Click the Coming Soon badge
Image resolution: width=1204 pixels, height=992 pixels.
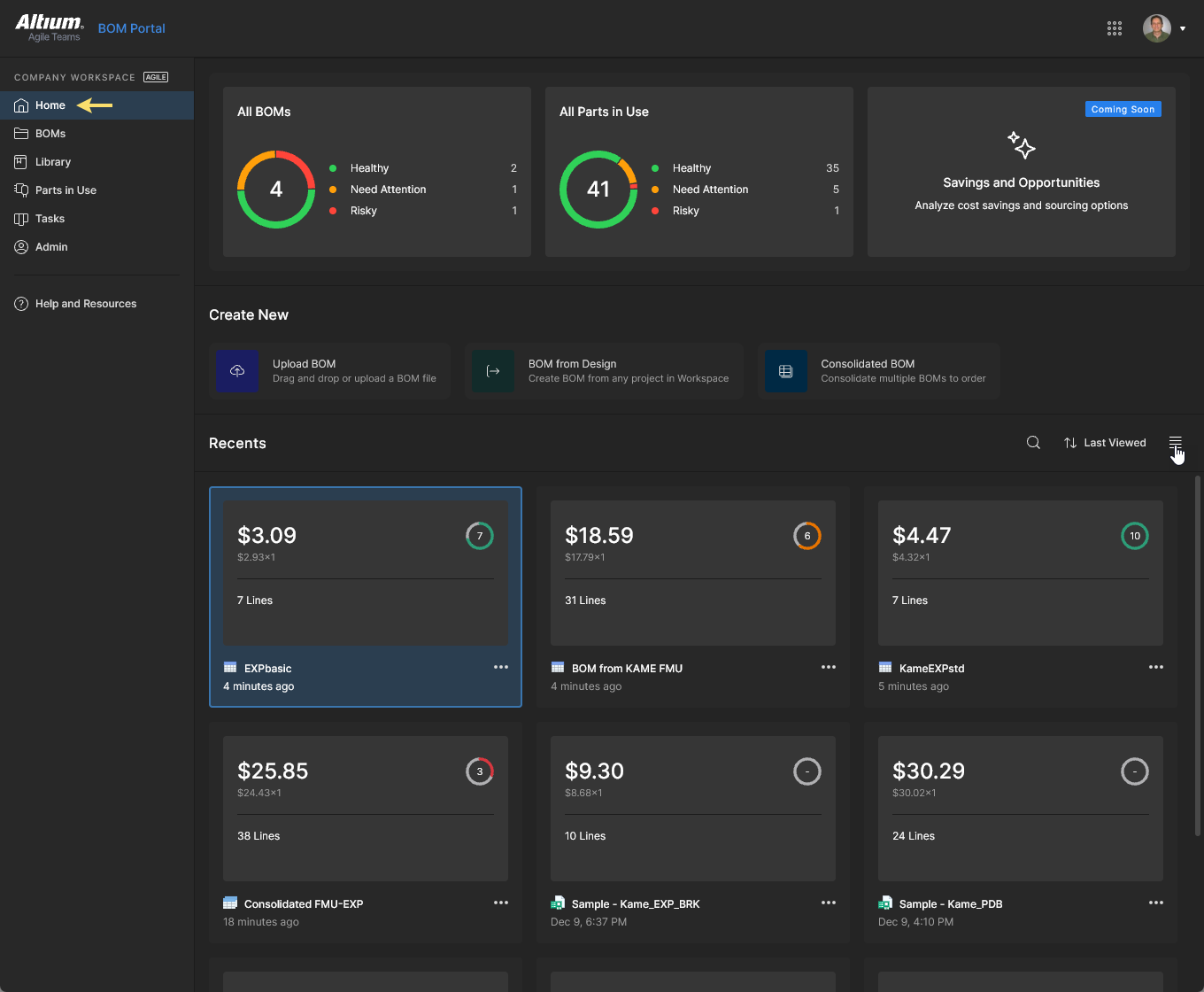1123,109
